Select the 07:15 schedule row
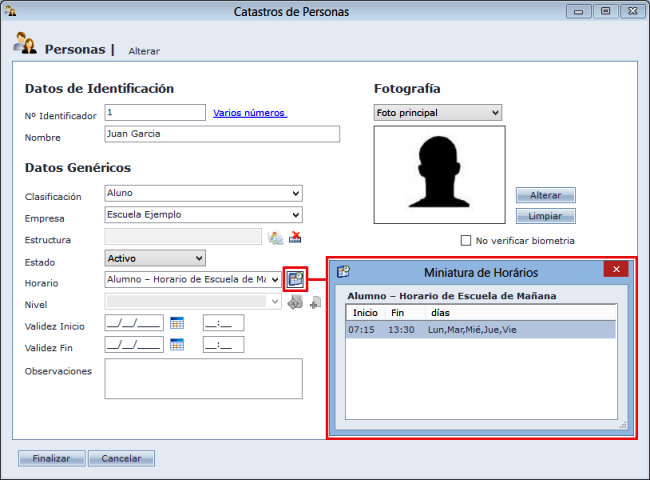 [480, 329]
